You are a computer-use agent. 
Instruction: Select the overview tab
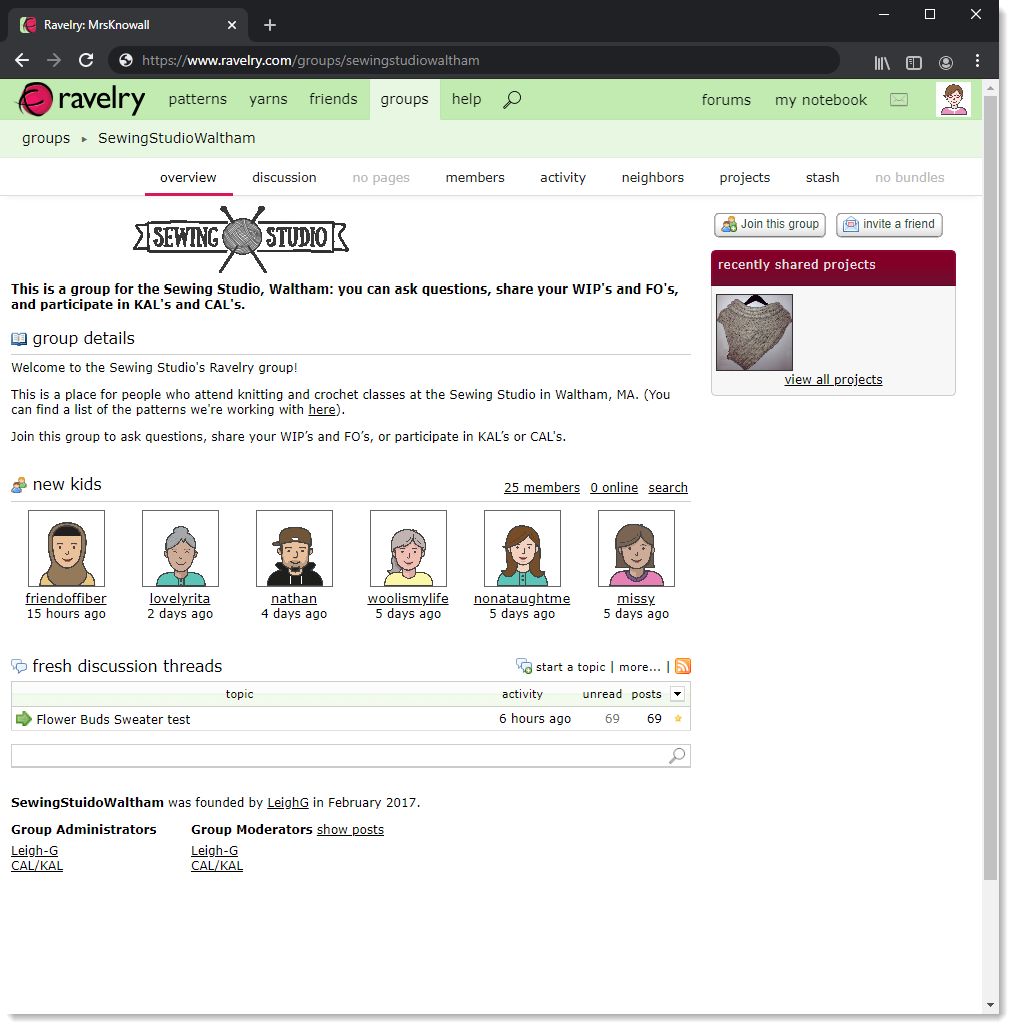tap(188, 177)
